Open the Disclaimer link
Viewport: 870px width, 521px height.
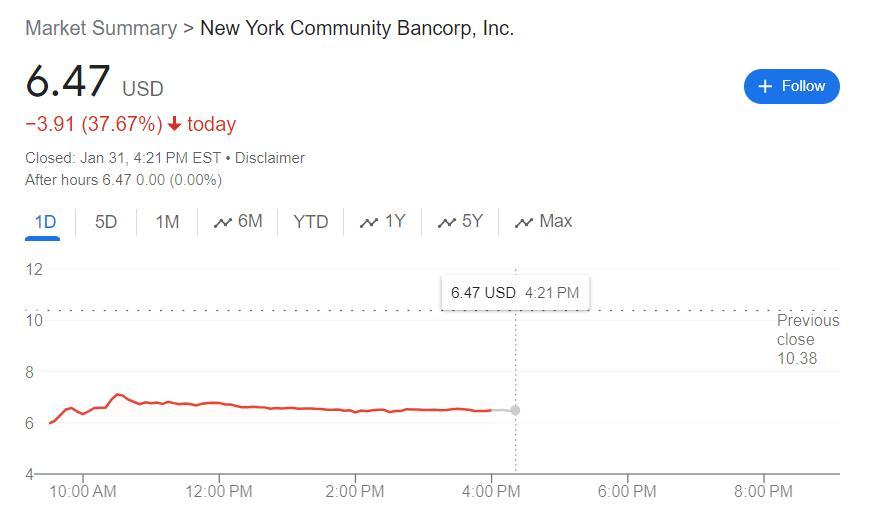pos(270,158)
